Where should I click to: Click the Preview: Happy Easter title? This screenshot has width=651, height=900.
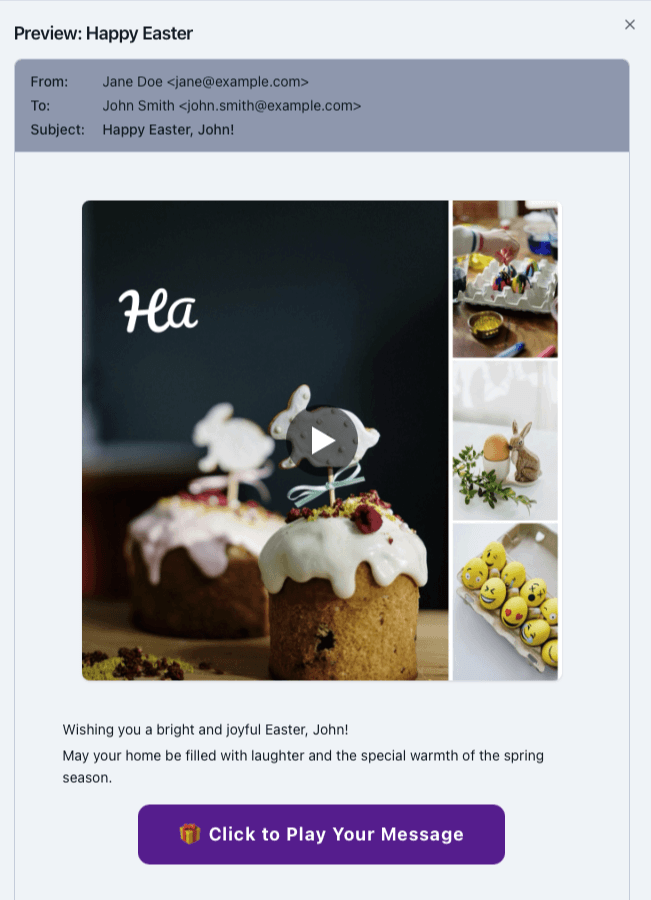[x=103, y=33]
